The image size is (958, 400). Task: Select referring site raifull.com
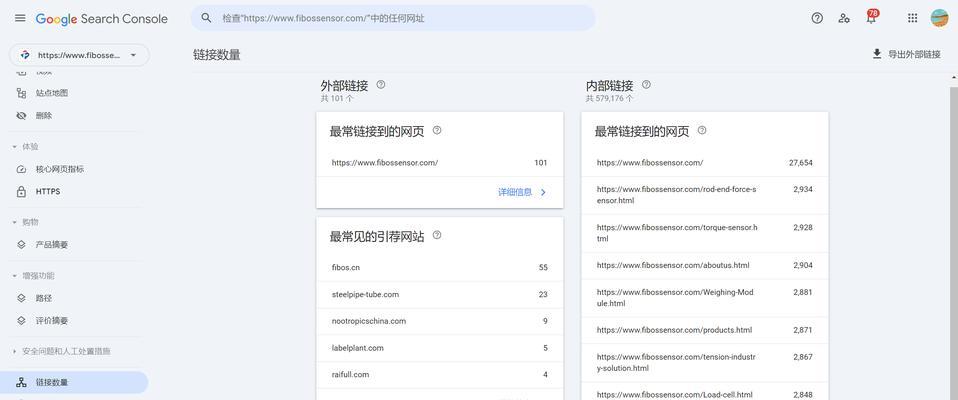click(x=440, y=375)
